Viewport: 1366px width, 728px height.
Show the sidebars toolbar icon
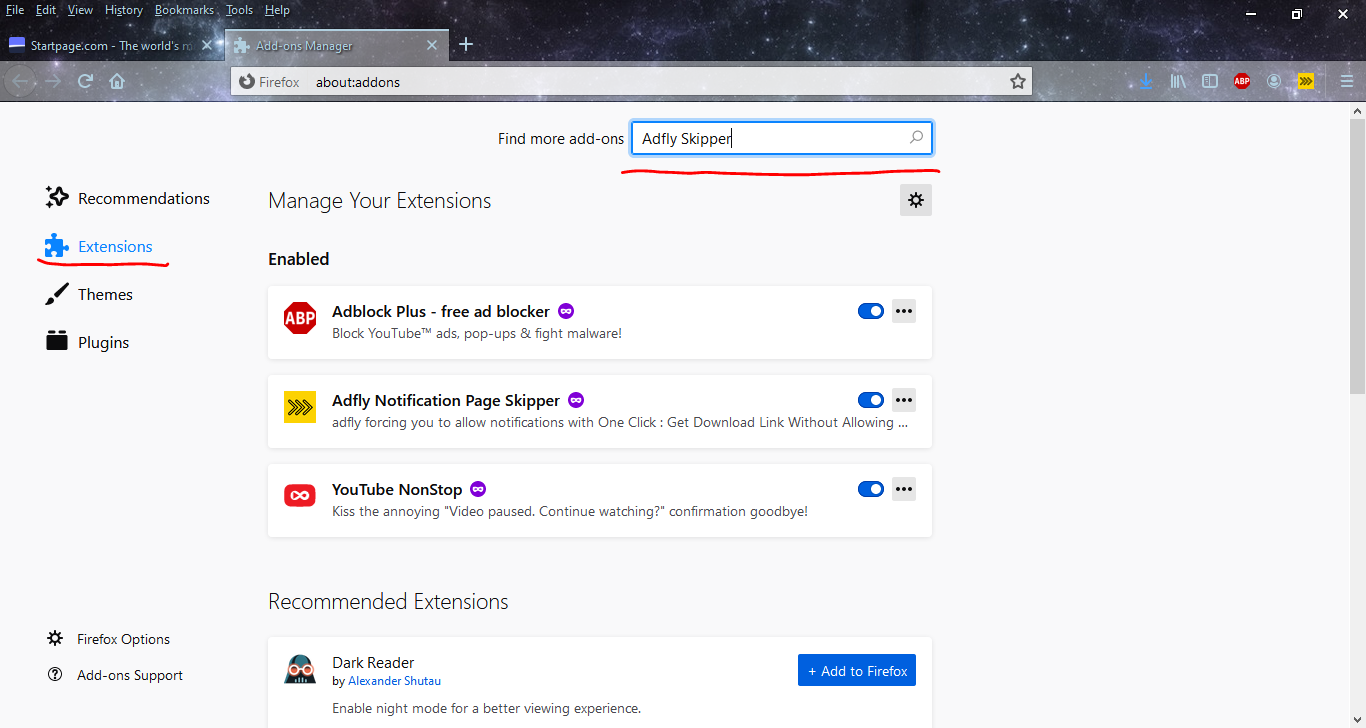tap(1210, 81)
